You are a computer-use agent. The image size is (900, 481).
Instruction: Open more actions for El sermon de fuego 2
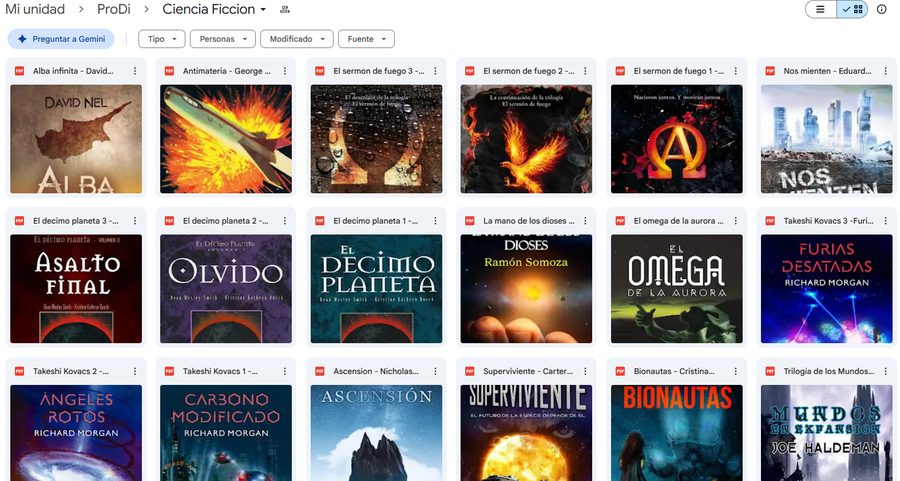pos(585,71)
